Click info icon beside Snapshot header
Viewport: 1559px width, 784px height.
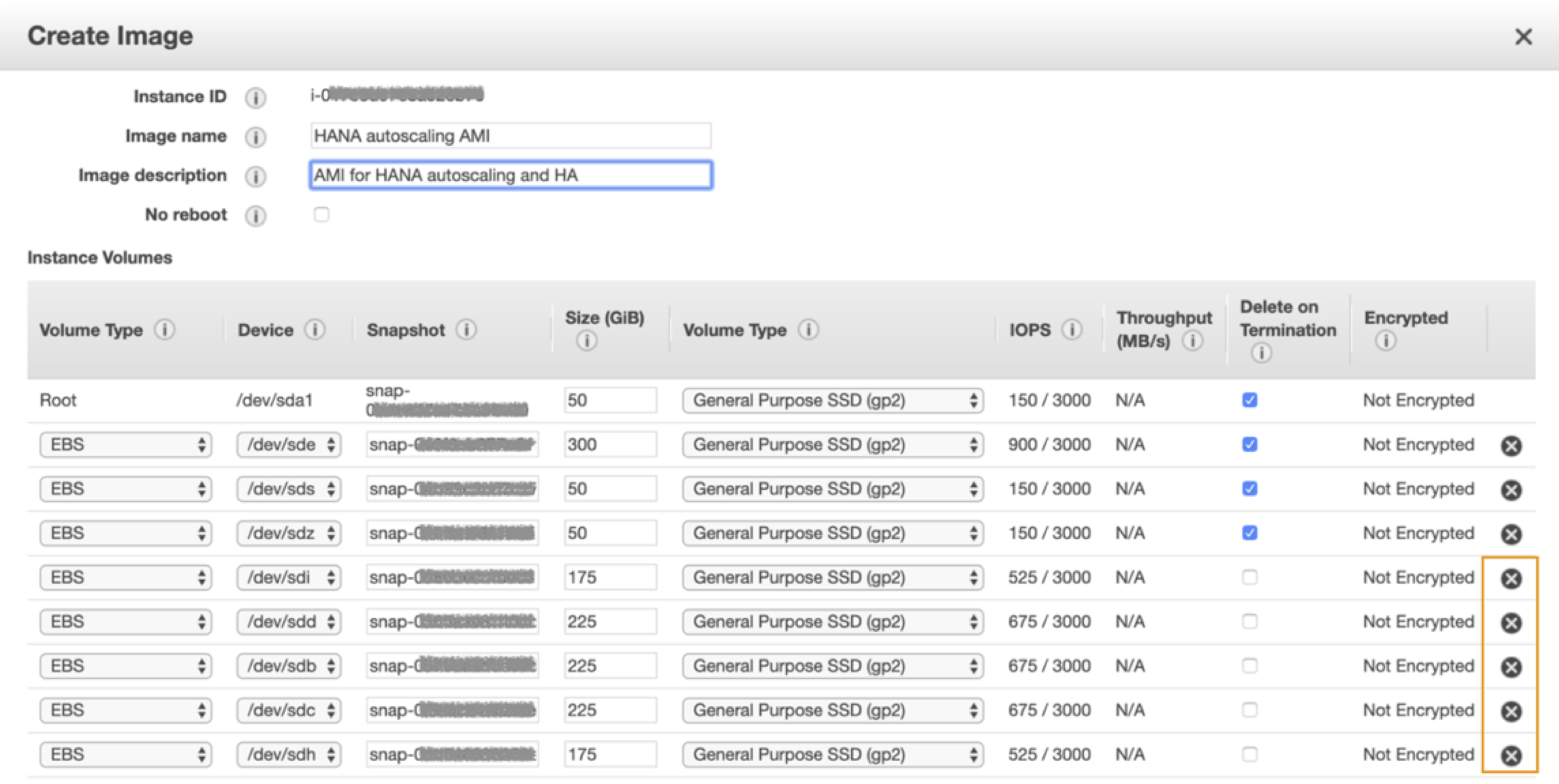point(466,330)
